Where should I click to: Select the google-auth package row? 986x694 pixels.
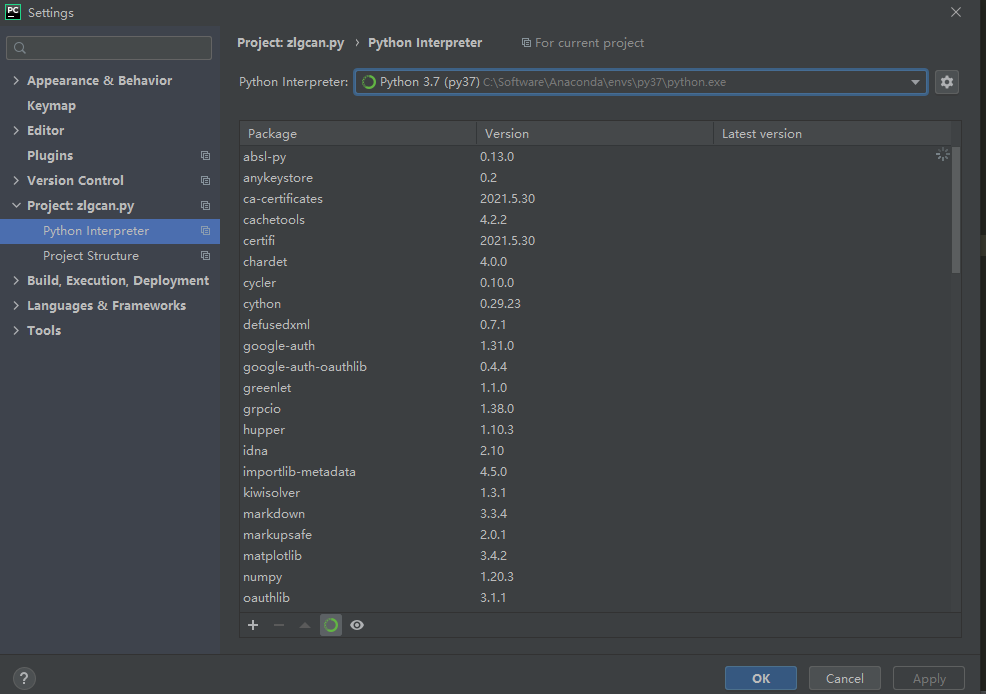pos(595,346)
